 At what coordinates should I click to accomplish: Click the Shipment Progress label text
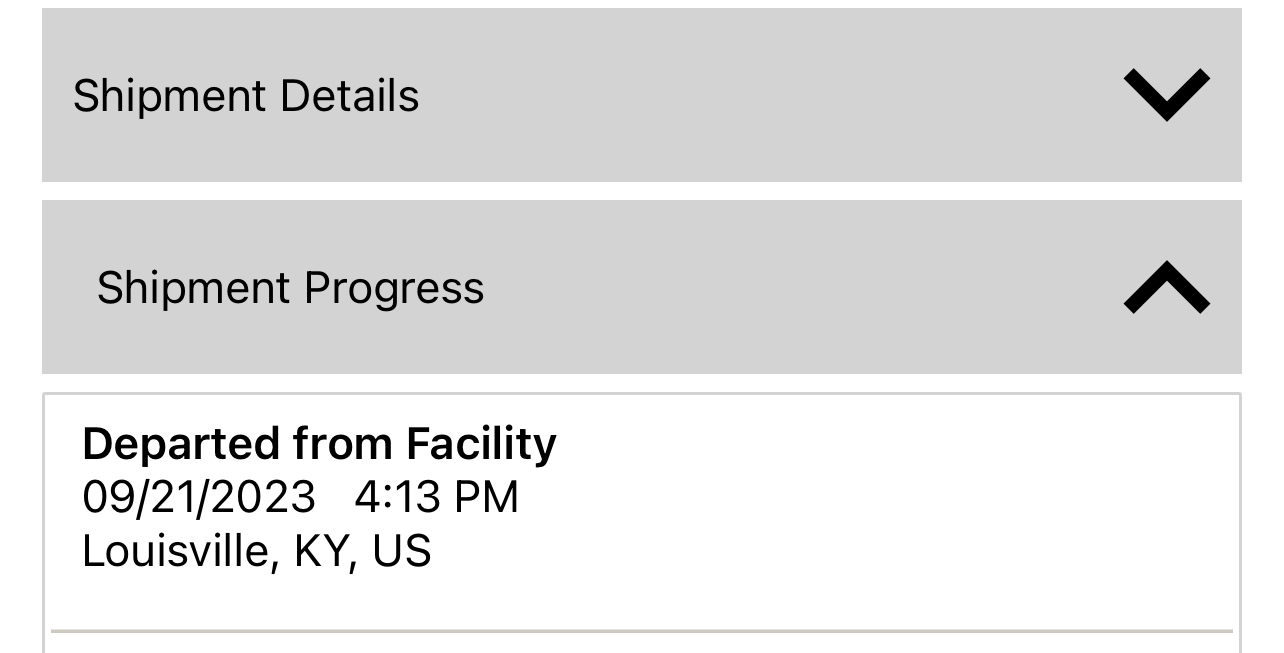pos(290,288)
